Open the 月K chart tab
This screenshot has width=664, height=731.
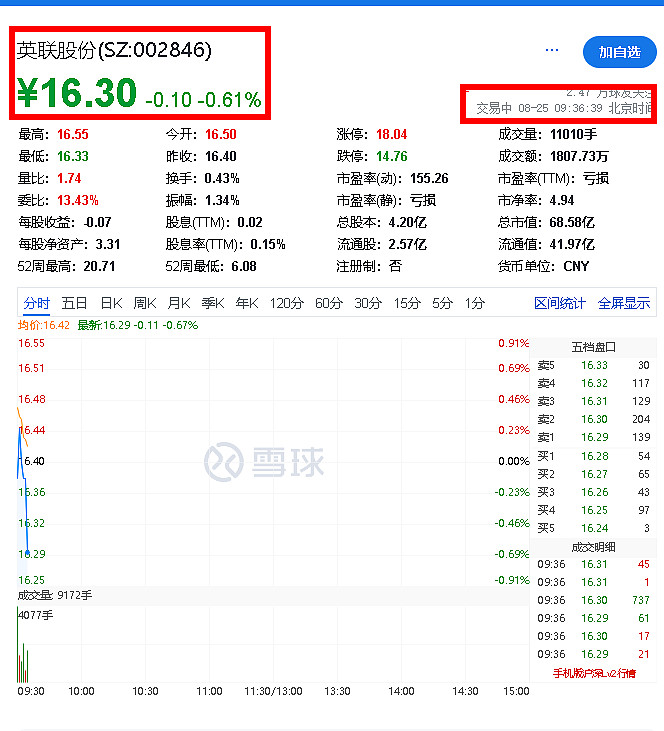pos(179,303)
